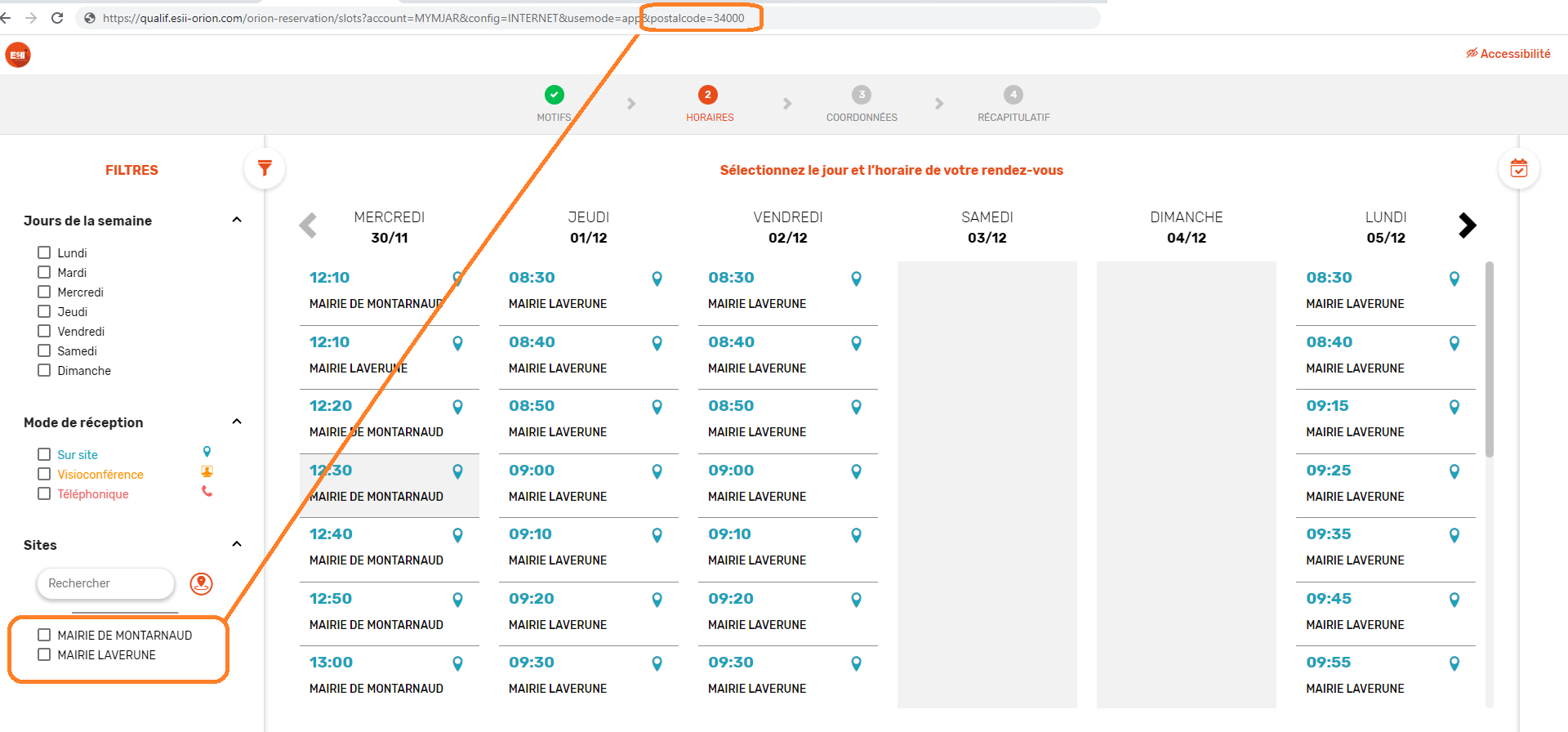Click map pin of Wednesday 12:40 slot
This screenshot has height=732, width=1568.
coord(457,535)
